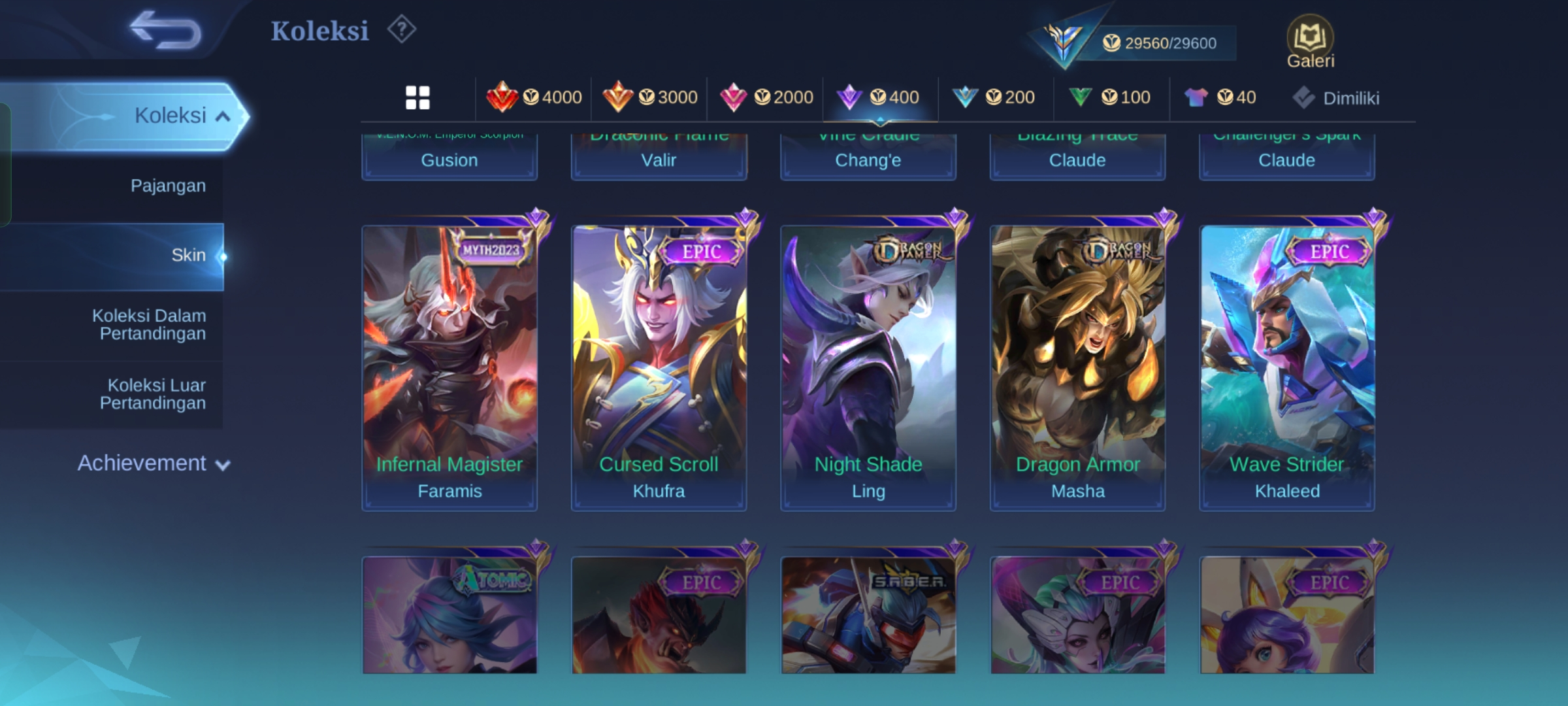Filter skins by the 4000 points gem

coord(534,97)
